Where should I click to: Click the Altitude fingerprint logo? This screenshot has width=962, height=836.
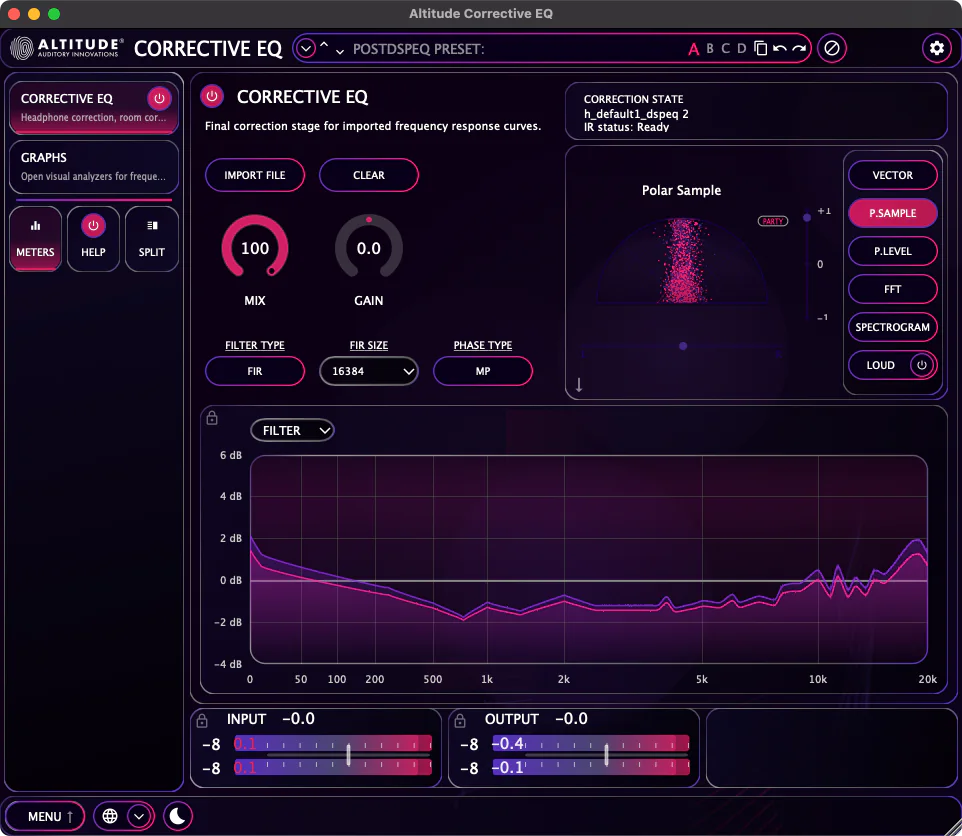tap(21, 48)
